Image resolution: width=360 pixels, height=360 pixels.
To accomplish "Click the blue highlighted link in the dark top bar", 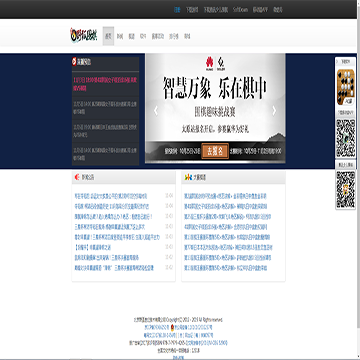I will click(x=177, y=10).
